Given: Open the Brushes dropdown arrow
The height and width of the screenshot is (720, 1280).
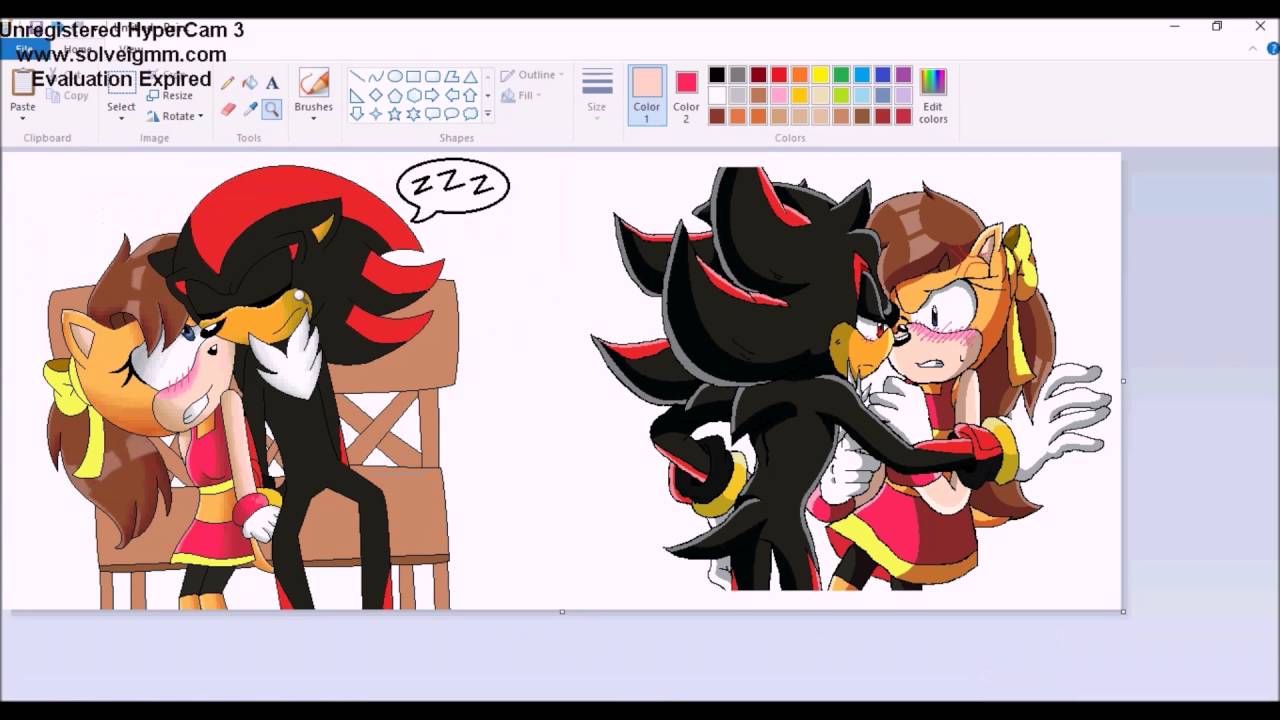Looking at the screenshot, I should click(x=313, y=118).
